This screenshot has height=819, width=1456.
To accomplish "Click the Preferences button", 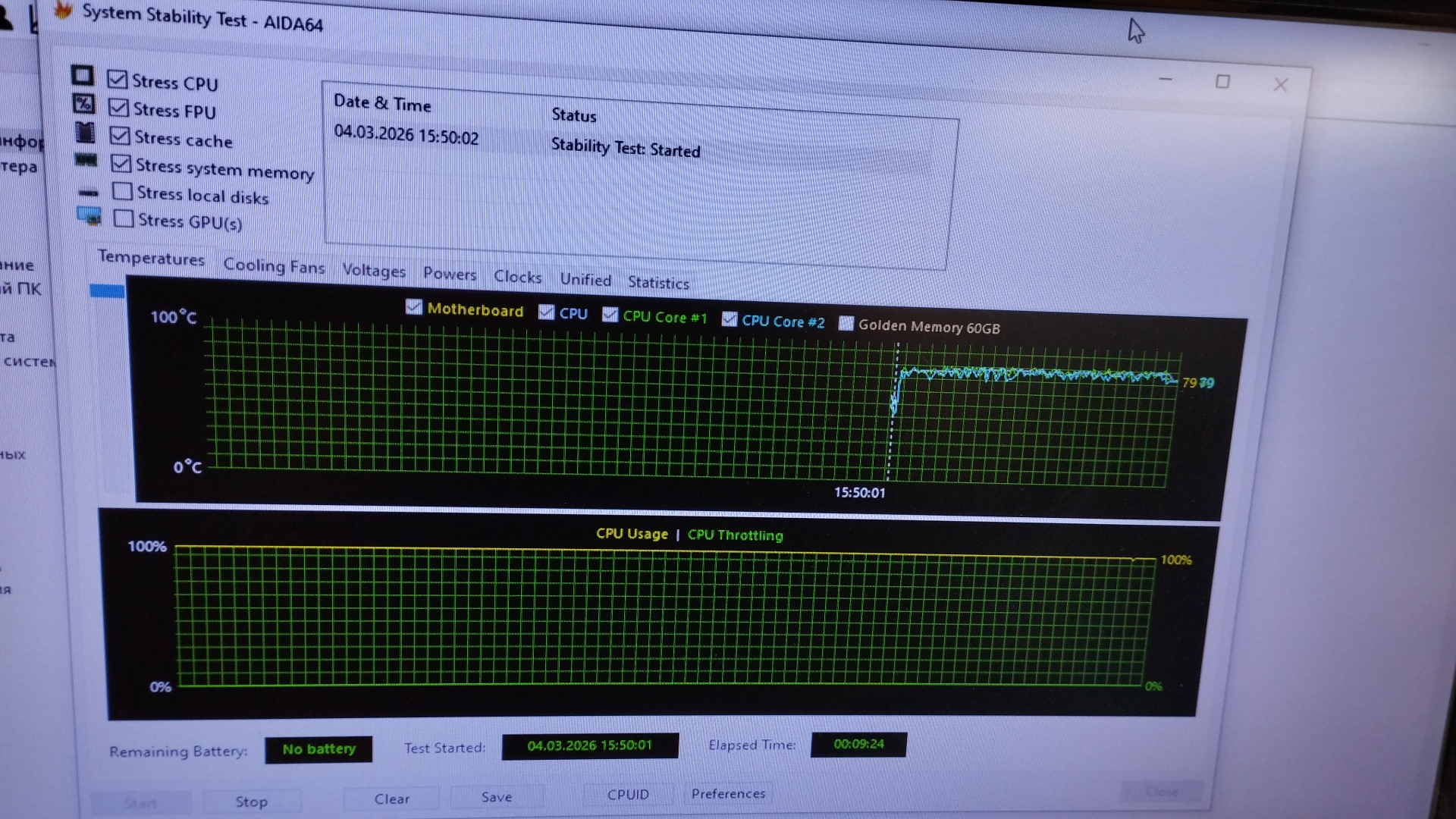I will (728, 793).
